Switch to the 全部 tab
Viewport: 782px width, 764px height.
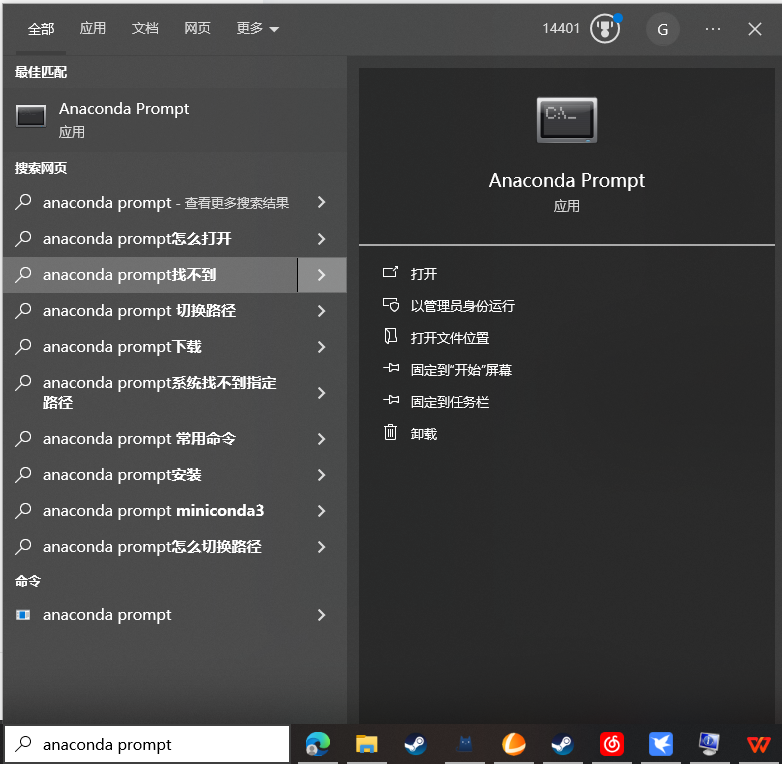coord(41,29)
